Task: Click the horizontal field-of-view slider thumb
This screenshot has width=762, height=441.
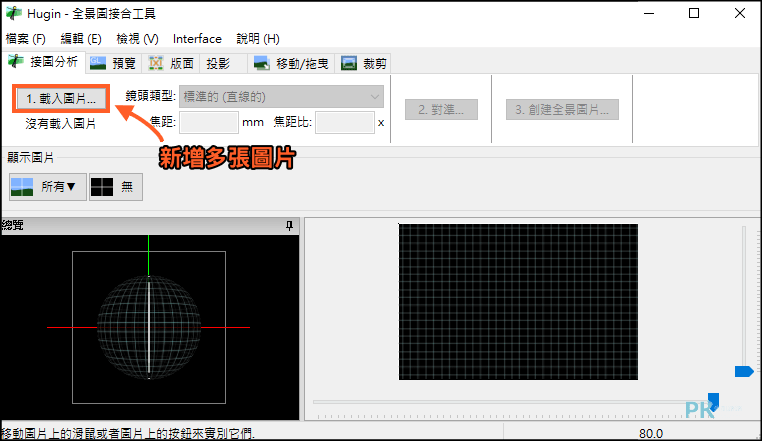Action: [x=713, y=401]
